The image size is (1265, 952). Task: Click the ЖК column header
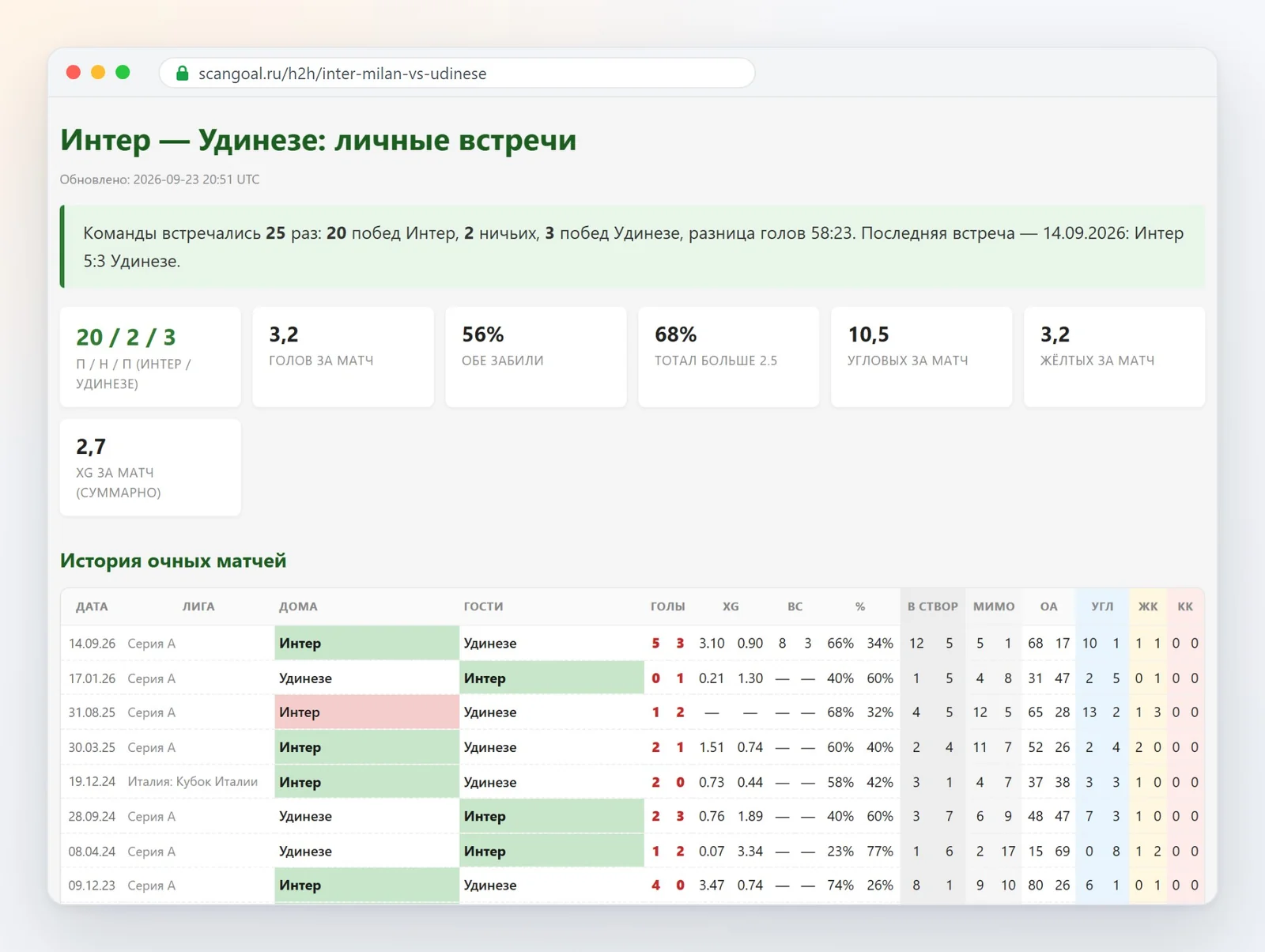pyautogui.click(x=1148, y=606)
